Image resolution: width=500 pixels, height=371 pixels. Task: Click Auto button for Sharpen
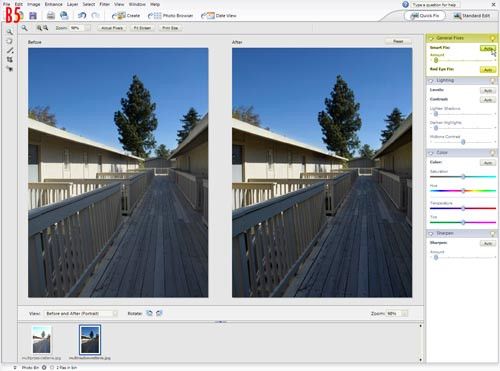tap(488, 243)
